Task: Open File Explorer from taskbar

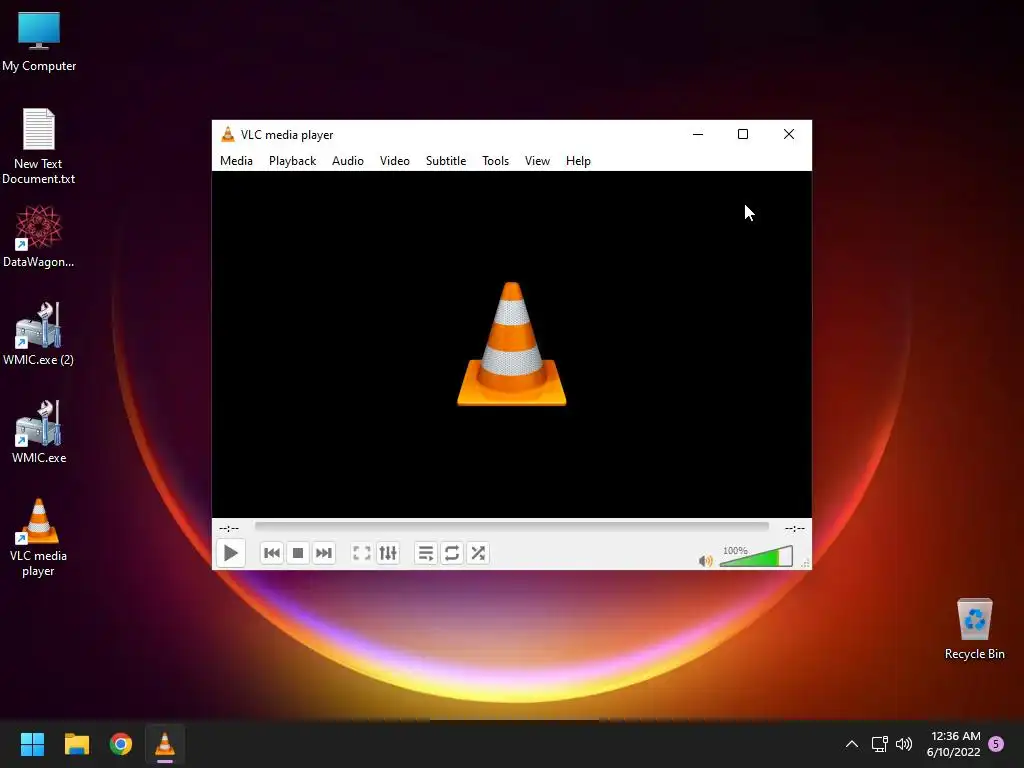Action: point(76,744)
